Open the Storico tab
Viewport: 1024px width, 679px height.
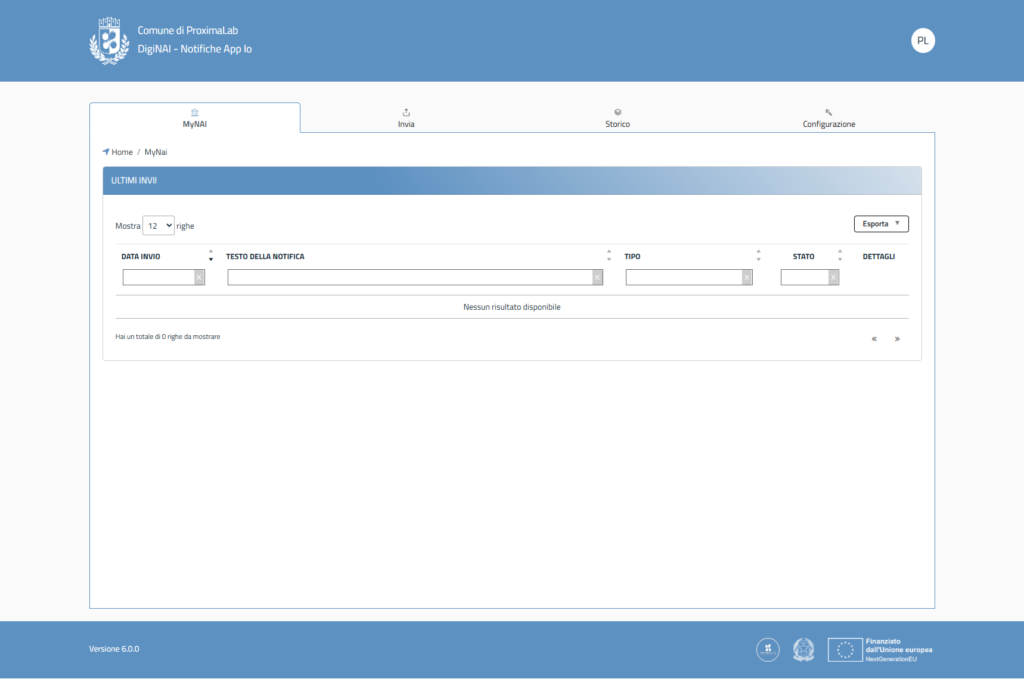(x=617, y=118)
